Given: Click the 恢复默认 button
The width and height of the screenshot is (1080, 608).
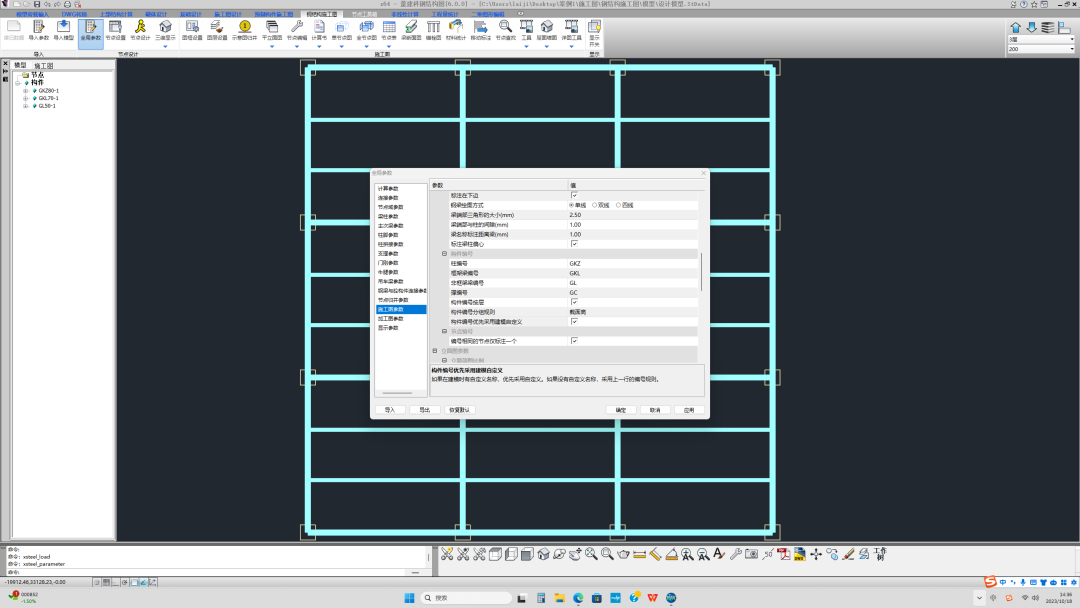Looking at the screenshot, I should click(x=459, y=410).
